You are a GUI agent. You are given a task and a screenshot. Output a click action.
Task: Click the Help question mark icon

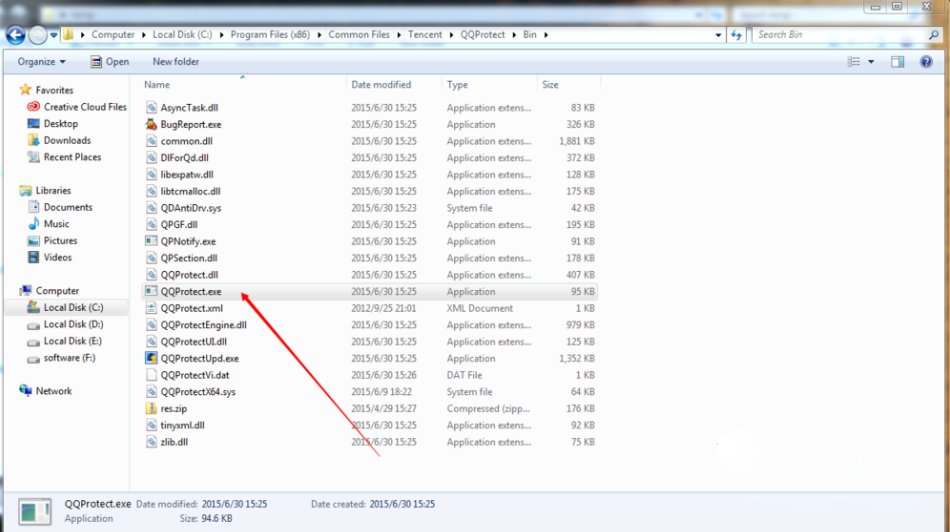tap(926, 62)
